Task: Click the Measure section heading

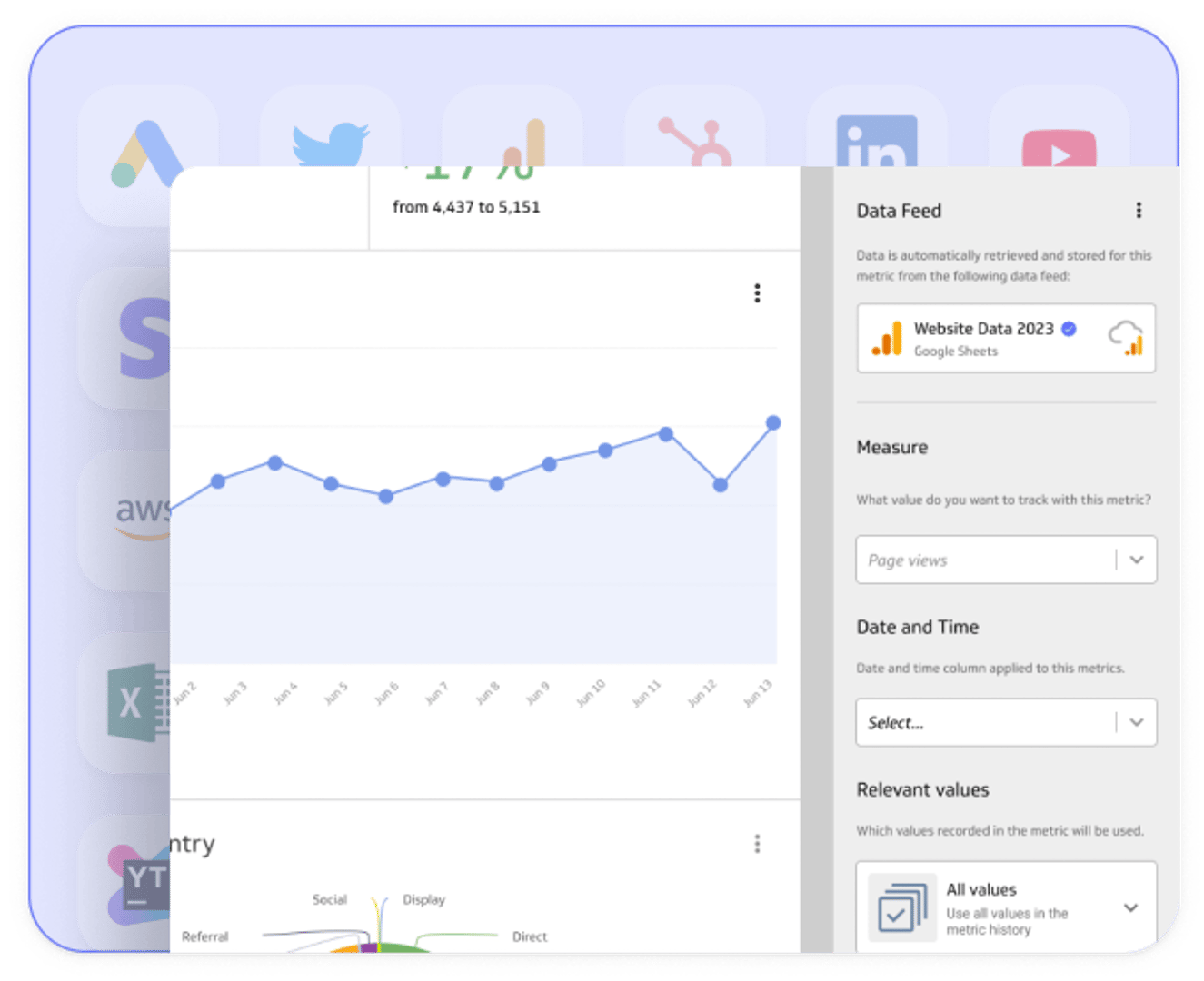Action: 892,447
